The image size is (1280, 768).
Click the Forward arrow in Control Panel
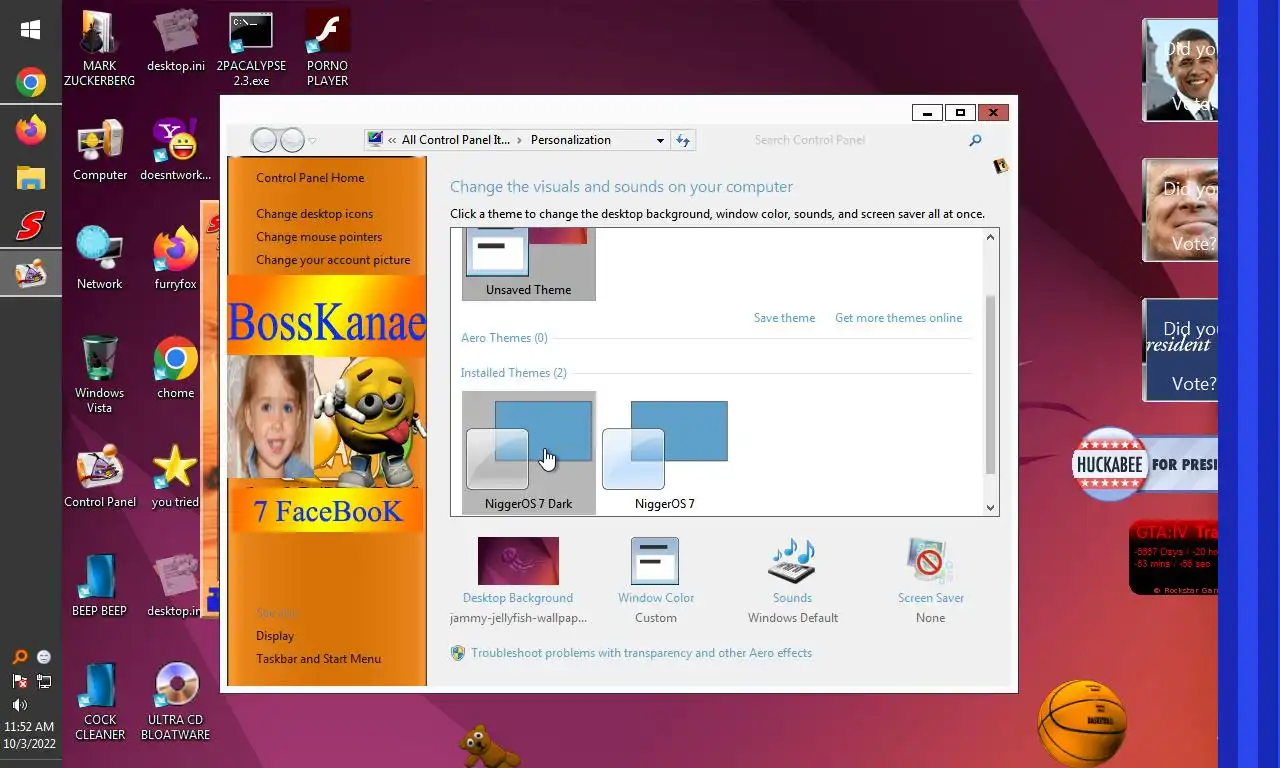pyautogui.click(x=292, y=140)
